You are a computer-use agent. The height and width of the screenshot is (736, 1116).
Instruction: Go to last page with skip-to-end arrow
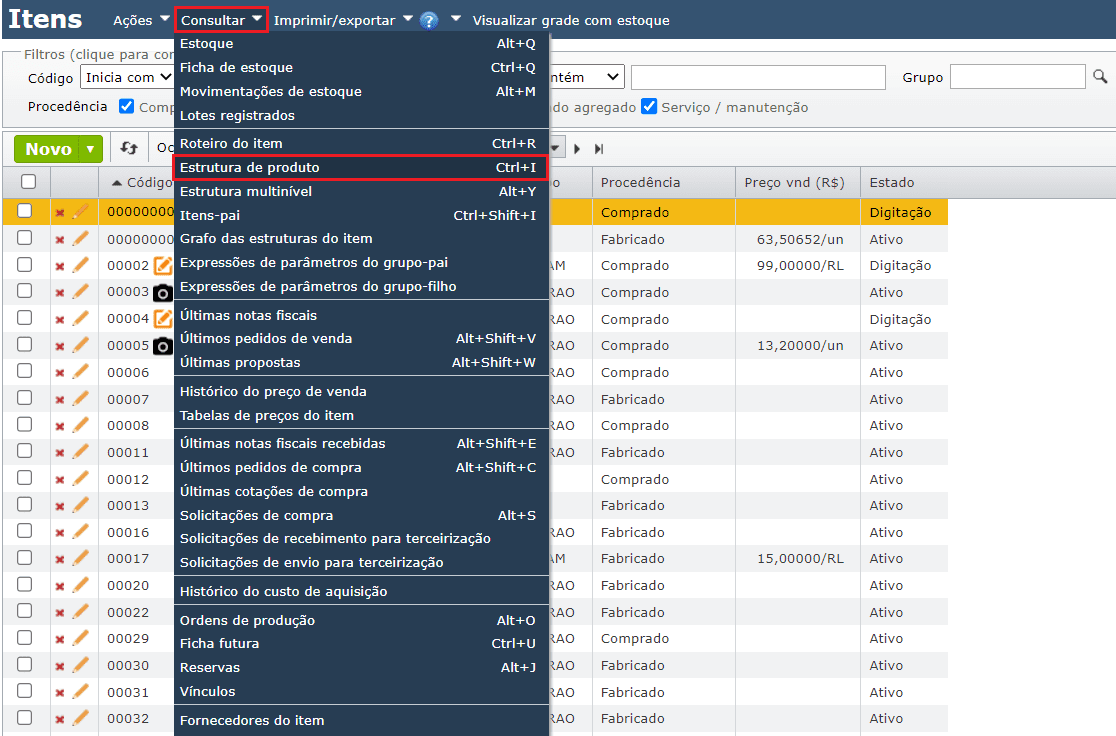[599, 149]
